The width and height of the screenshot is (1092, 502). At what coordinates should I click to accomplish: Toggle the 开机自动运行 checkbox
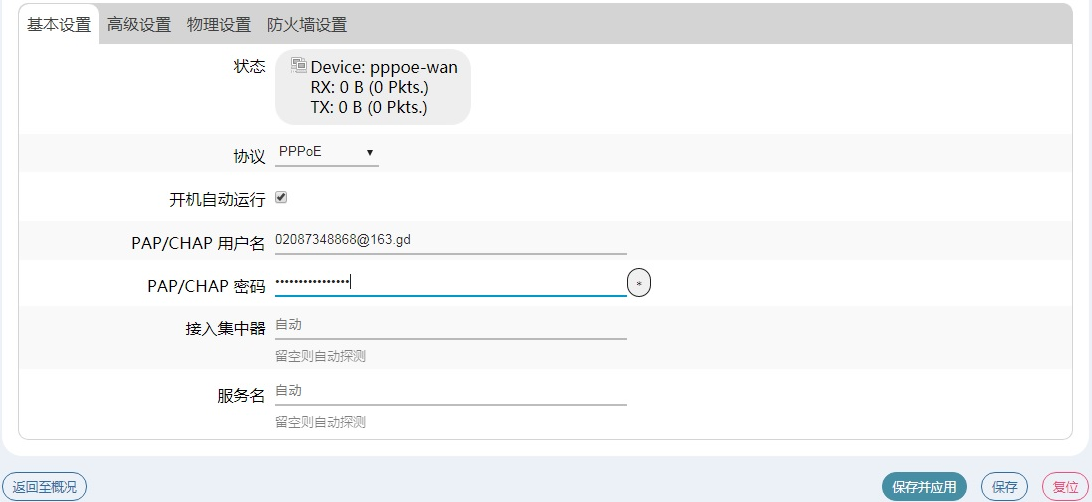pos(281,198)
